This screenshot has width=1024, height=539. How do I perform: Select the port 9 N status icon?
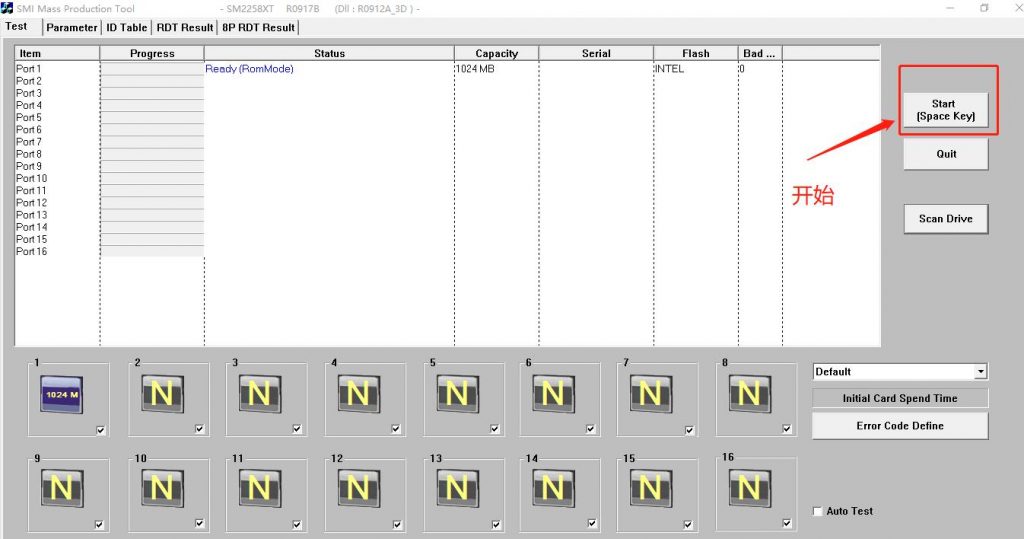pyautogui.click(x=62, y=487)
